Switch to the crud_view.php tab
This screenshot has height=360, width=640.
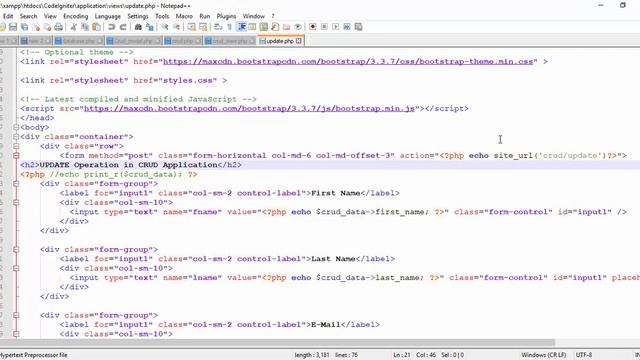tap(230, 41)
